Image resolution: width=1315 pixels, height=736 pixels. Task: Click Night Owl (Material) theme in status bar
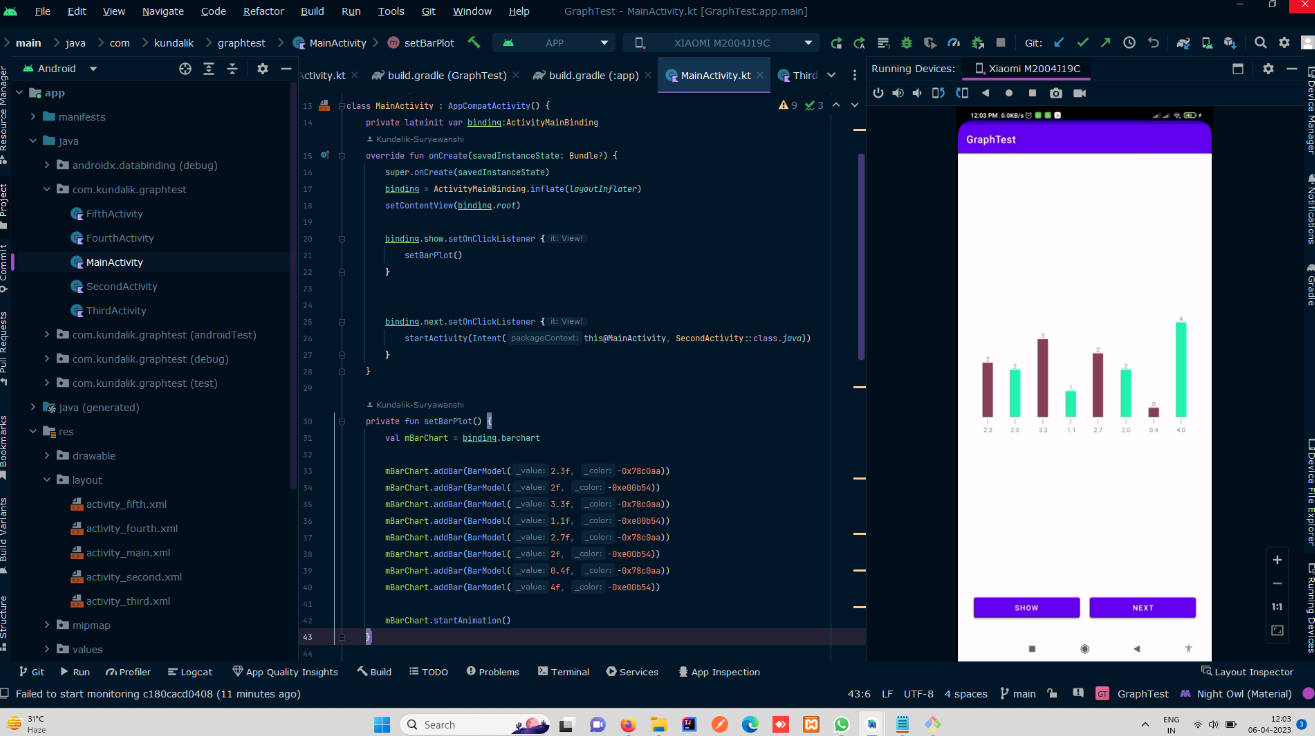pos(1236,694)
